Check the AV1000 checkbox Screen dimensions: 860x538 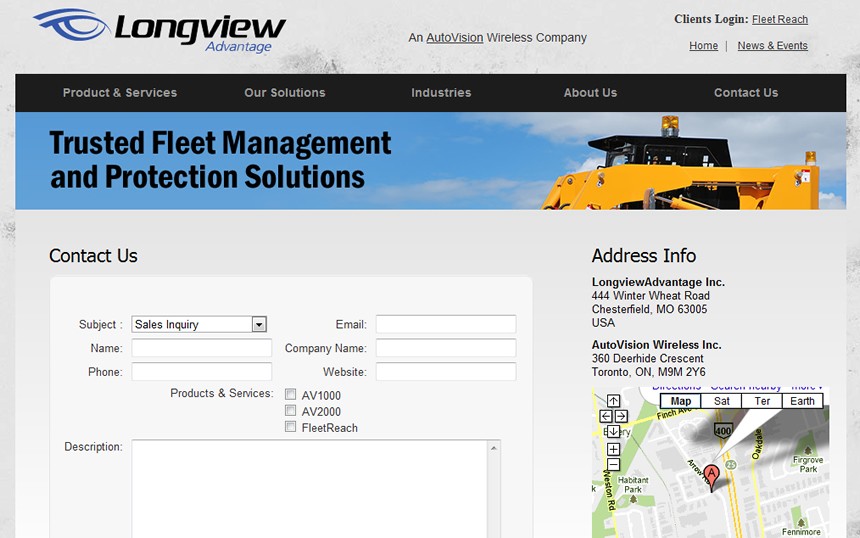coord(291,394)
